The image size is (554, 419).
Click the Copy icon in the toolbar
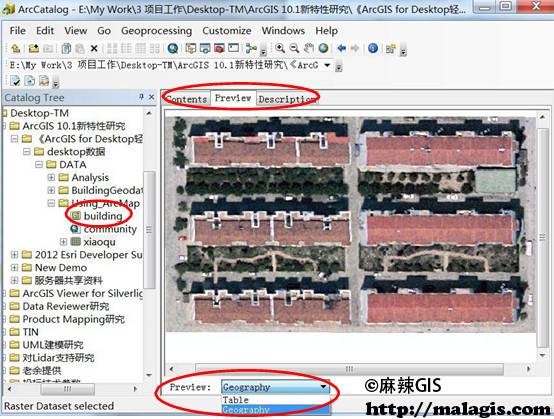66,48
